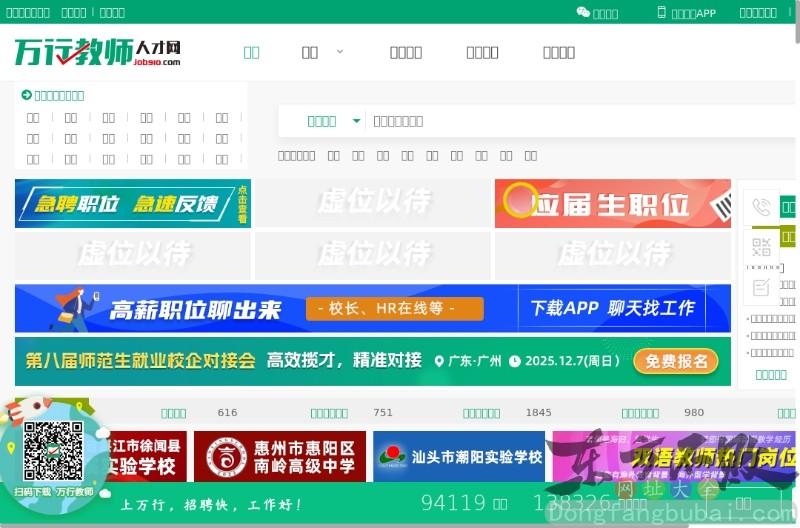Open the 第八届师范生就业校企对接会 banner
Image resolution: width=800 pixels, height=528 pixels.
point(372,361)
